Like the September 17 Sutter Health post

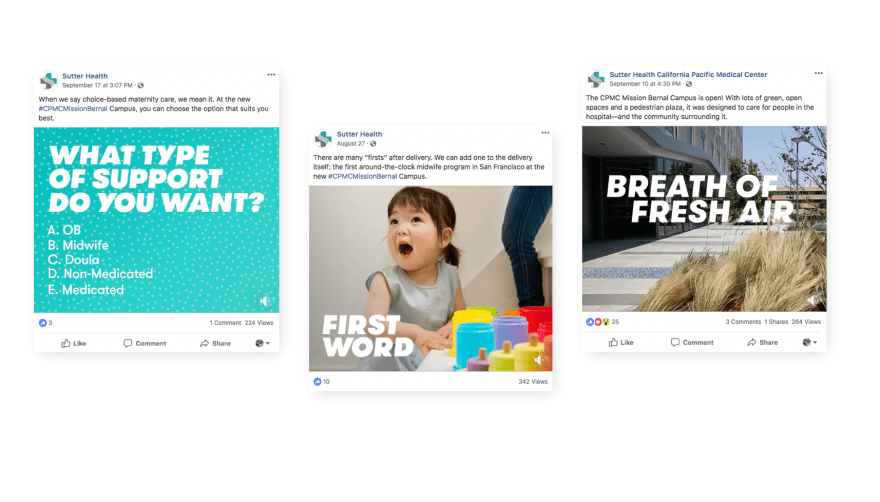click(74, 343)
